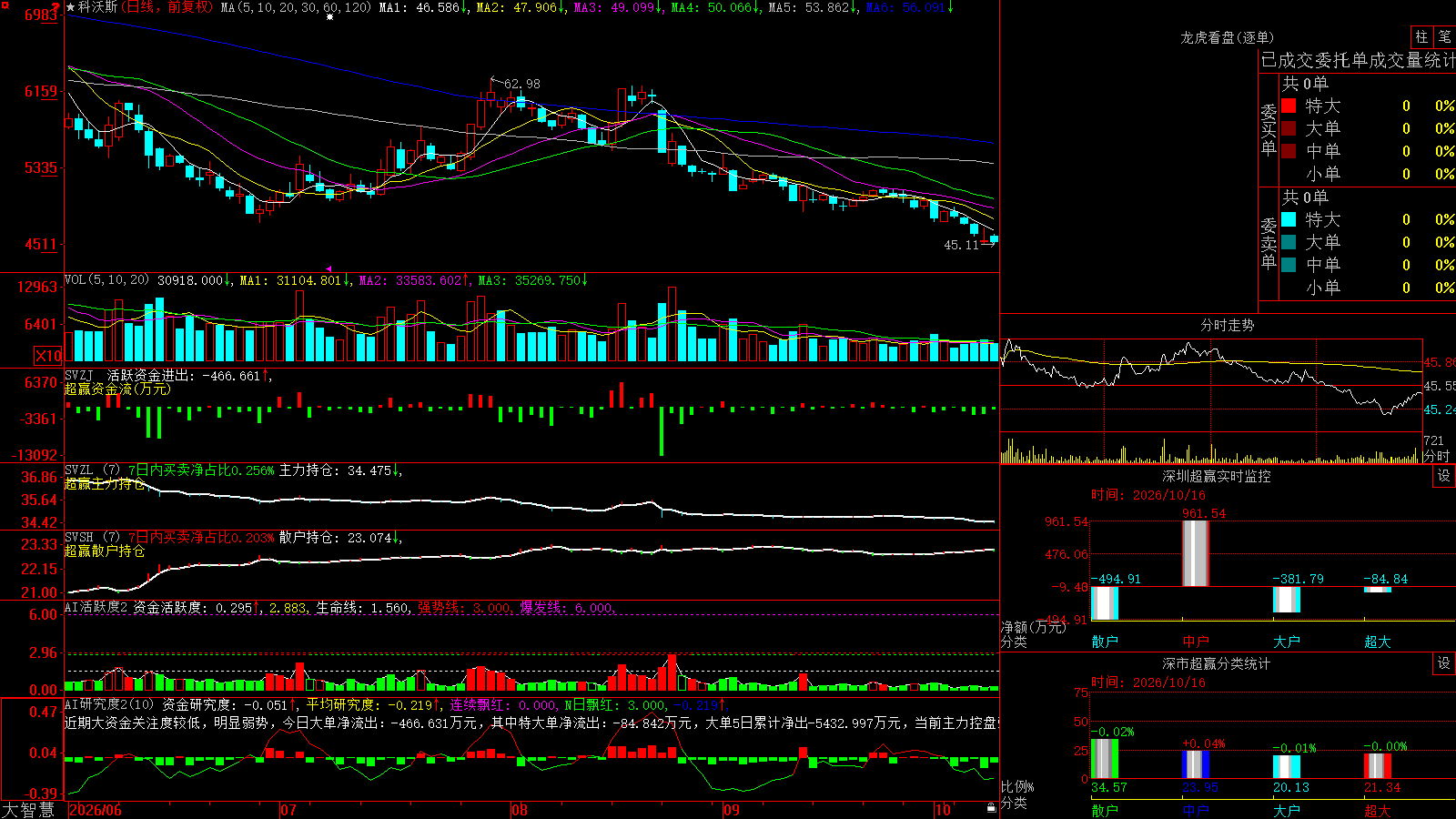Click the 科沃斯 stock name
1456x819 pixels.
(98, 7)
